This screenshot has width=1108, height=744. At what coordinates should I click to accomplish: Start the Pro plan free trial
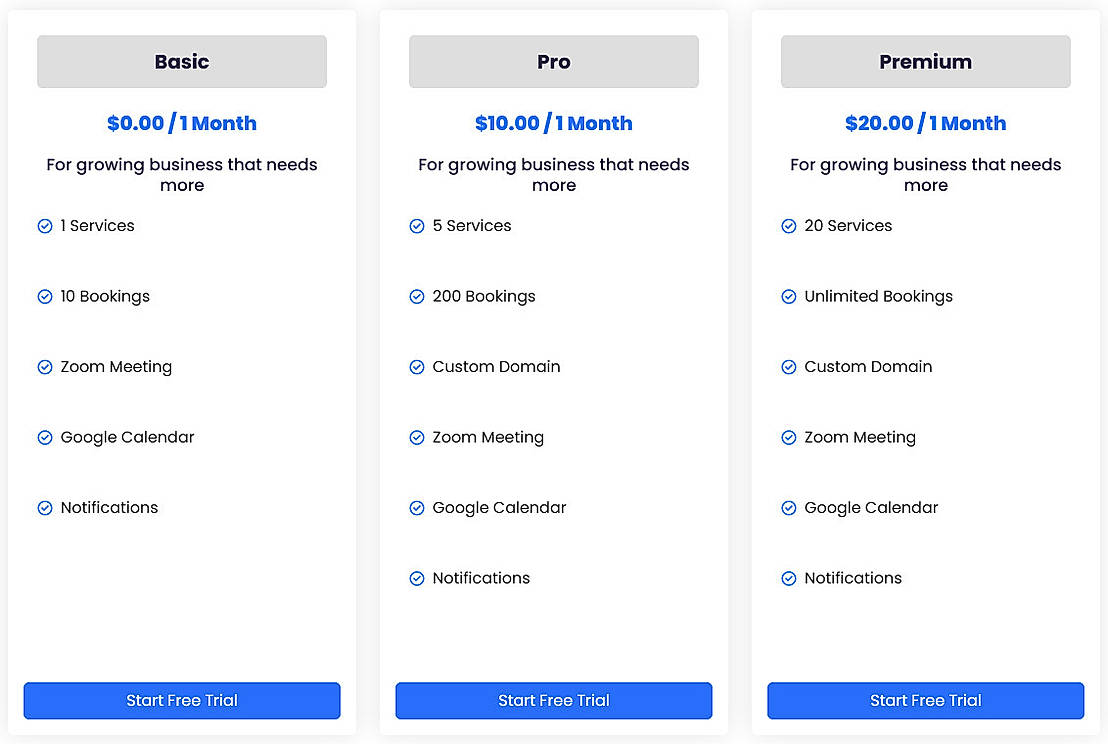pyautogui.click(x=554, y=700)
